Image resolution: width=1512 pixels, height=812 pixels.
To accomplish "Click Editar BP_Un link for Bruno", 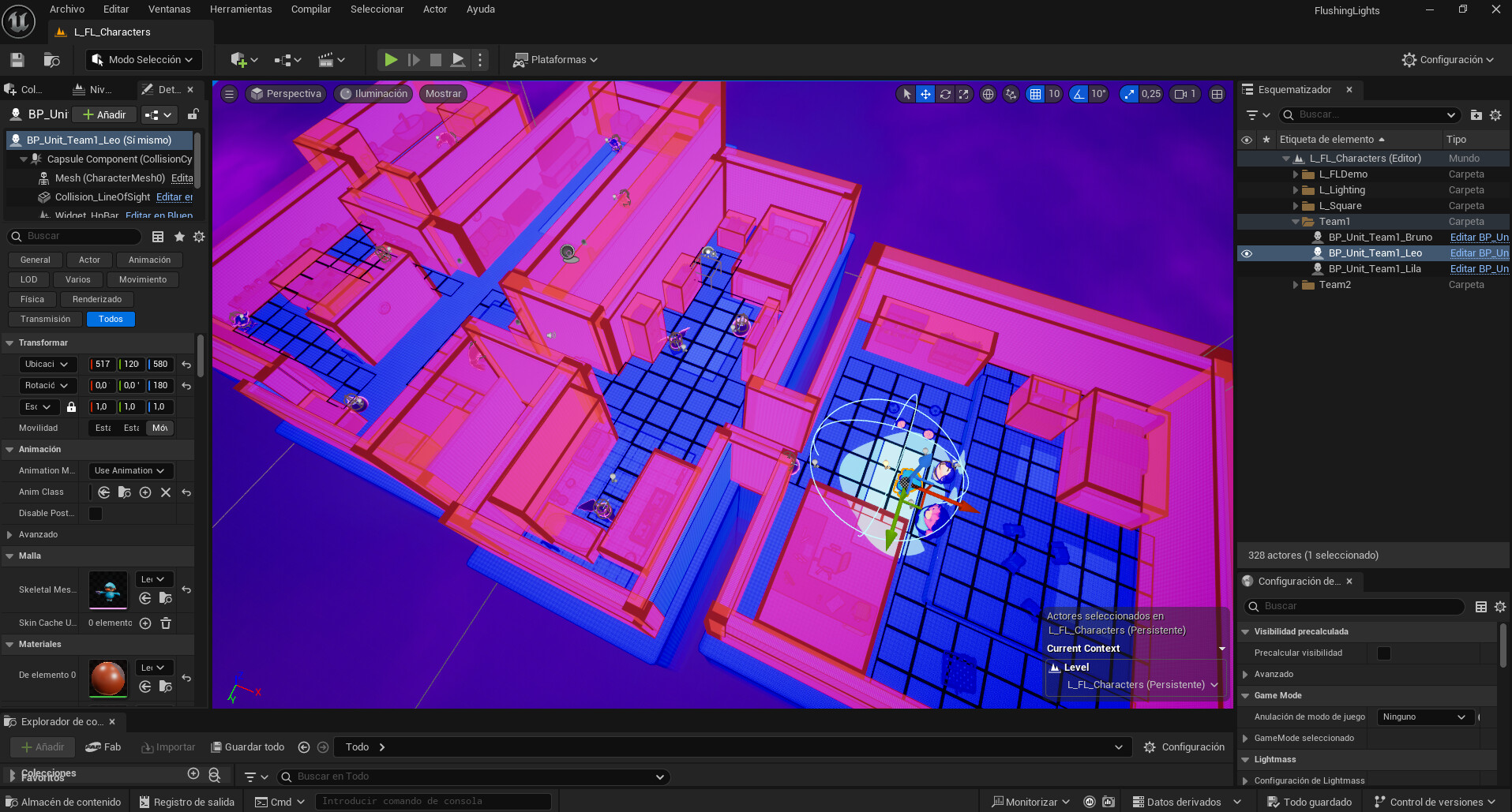I will click(1479, 238).
